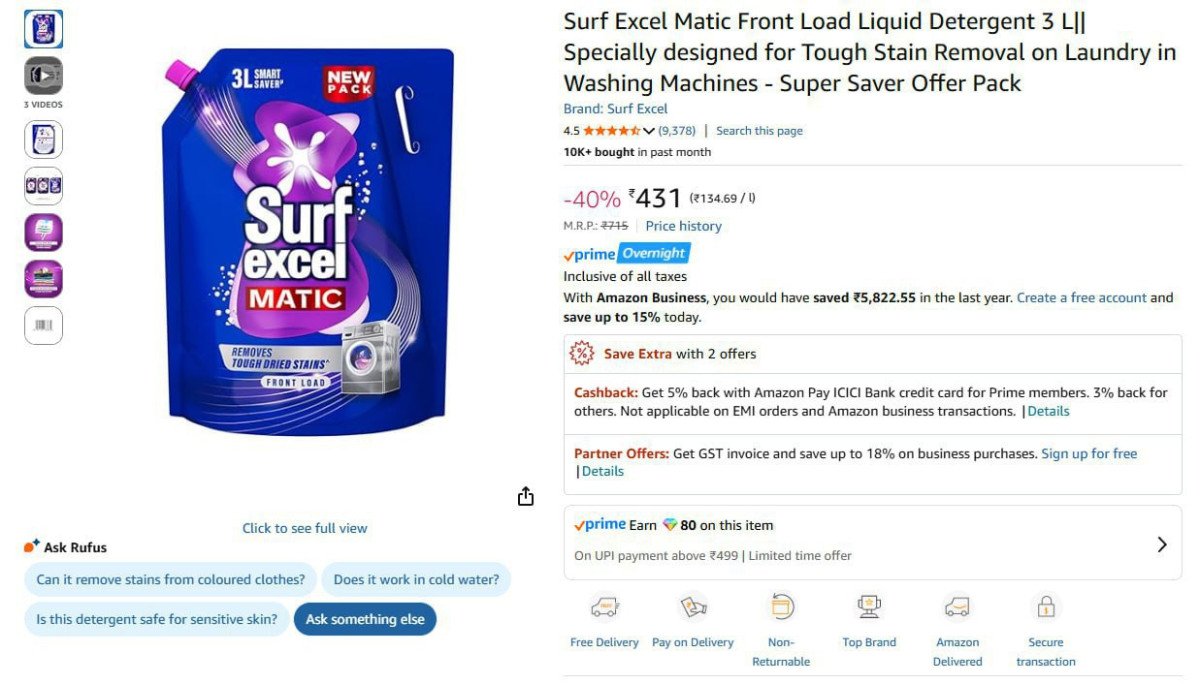The image size is (1200, 684).
Task: Click the Pay on Delivery icon
Action: click(x=693, y=607)
